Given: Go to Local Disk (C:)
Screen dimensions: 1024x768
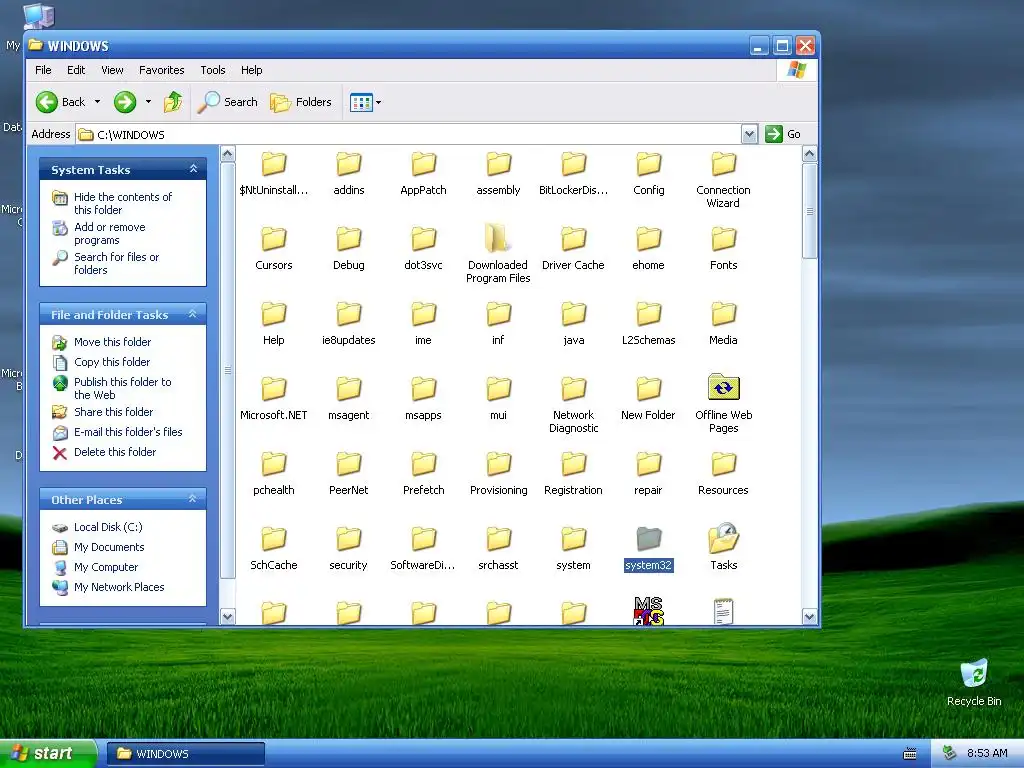Looking at the screenshot, I should click(x=108, y=527).
